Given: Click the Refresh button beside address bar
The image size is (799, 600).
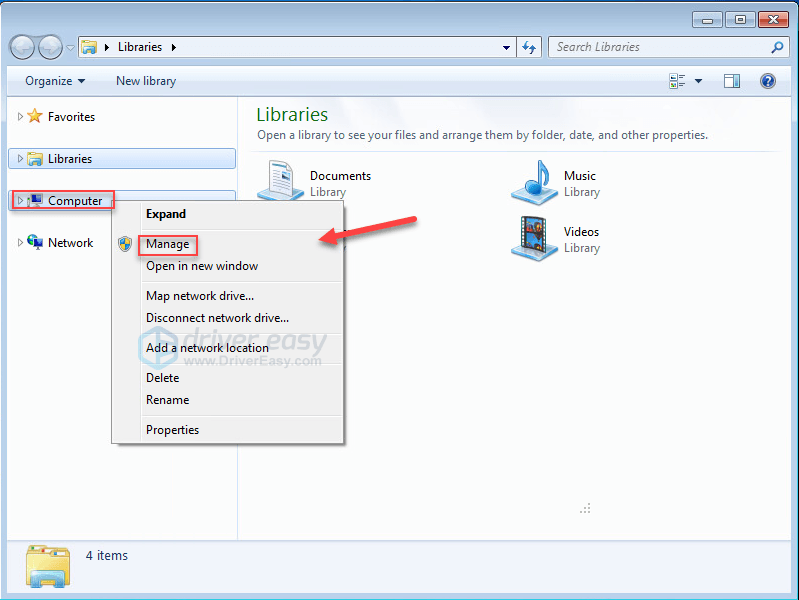Looking at the screenshot, I should click(529, 47).
